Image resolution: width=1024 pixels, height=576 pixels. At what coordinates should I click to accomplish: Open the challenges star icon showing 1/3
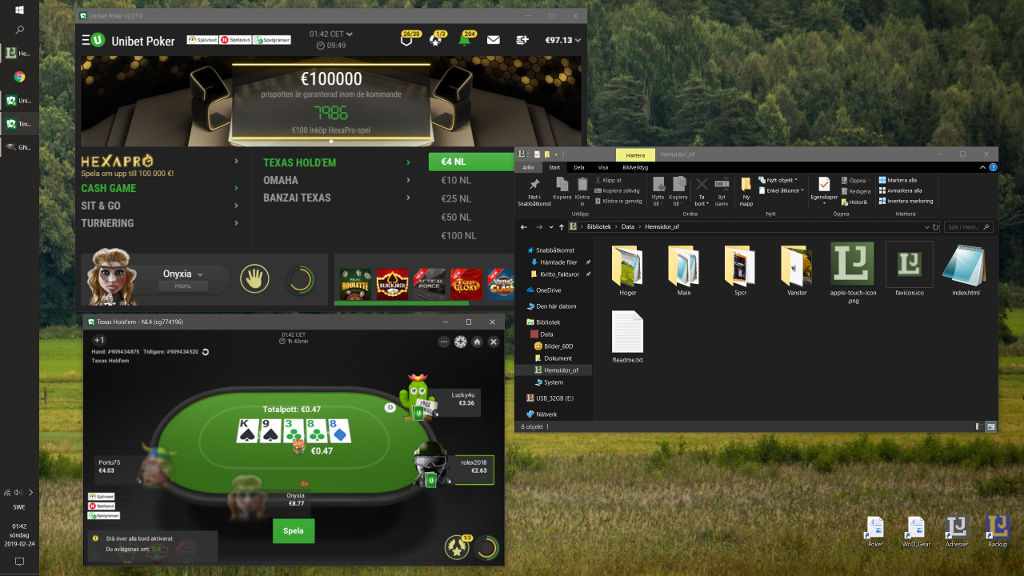[436, 39]
